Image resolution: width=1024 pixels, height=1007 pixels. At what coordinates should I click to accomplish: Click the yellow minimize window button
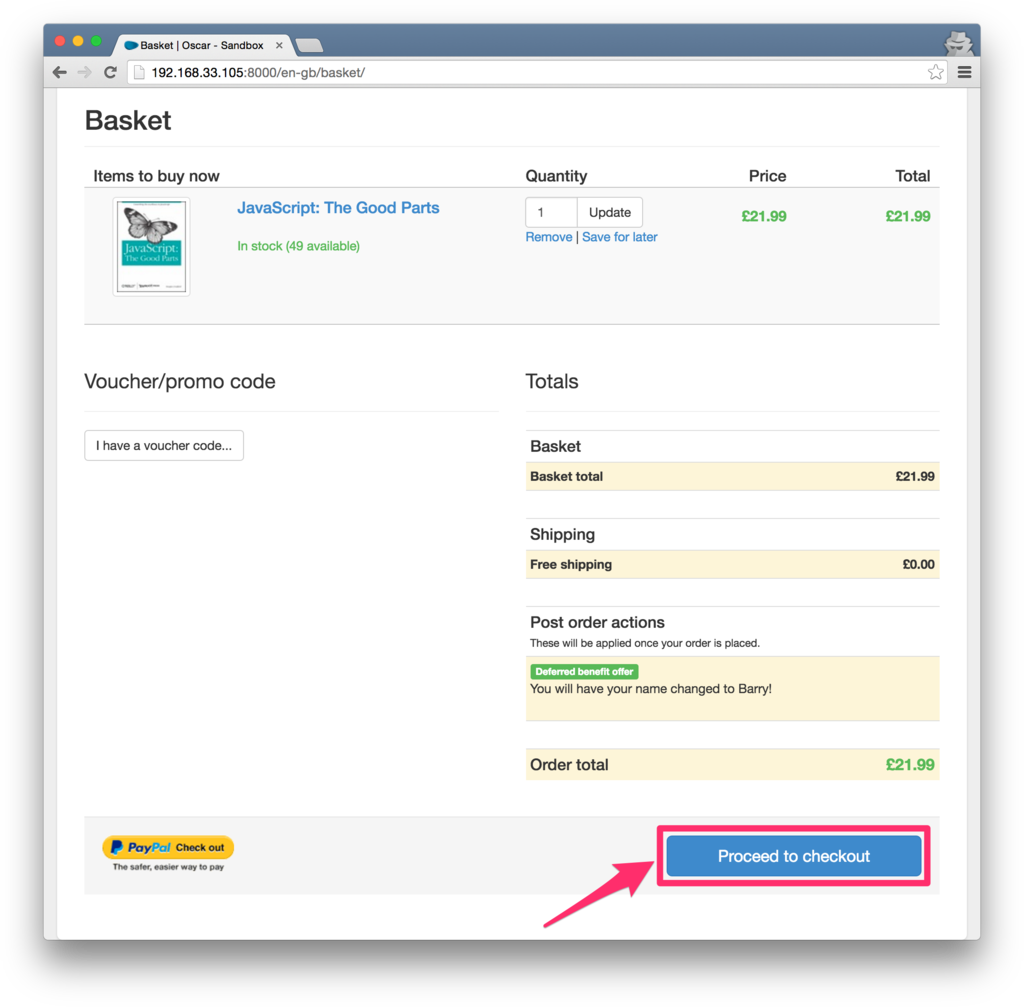coord(78,41)
